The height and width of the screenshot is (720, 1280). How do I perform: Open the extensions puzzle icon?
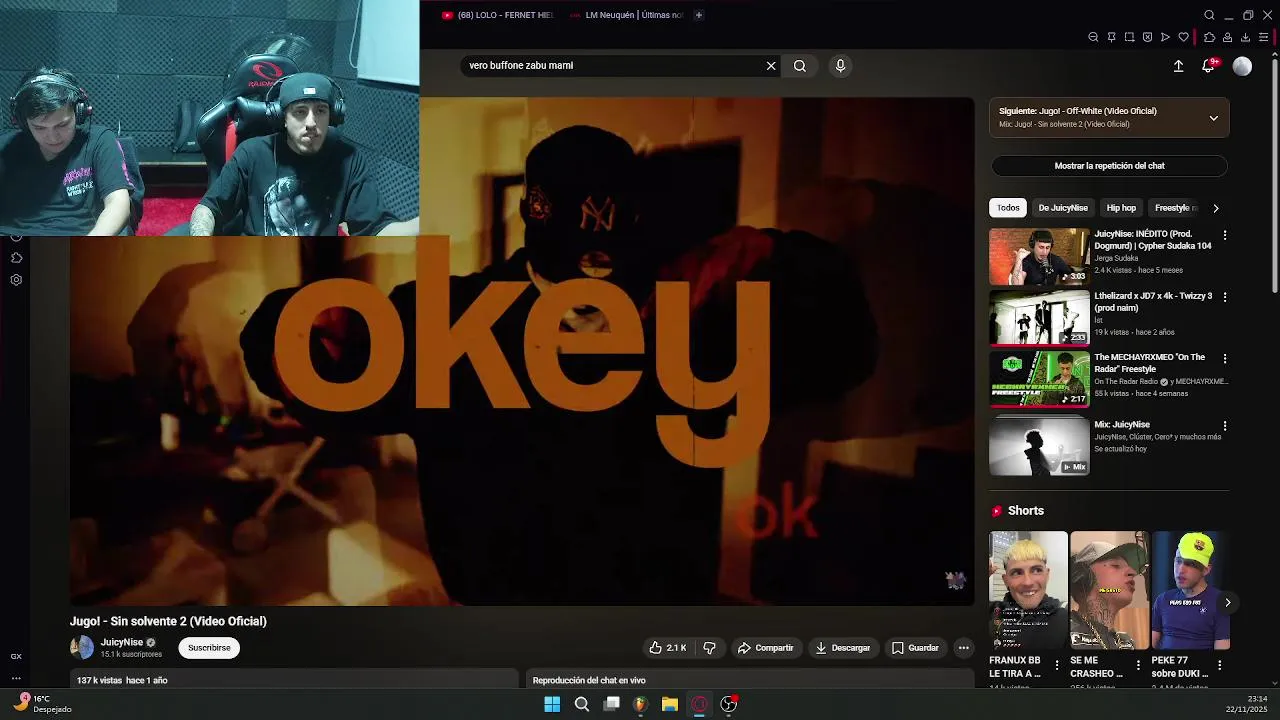click(1209, 37)
